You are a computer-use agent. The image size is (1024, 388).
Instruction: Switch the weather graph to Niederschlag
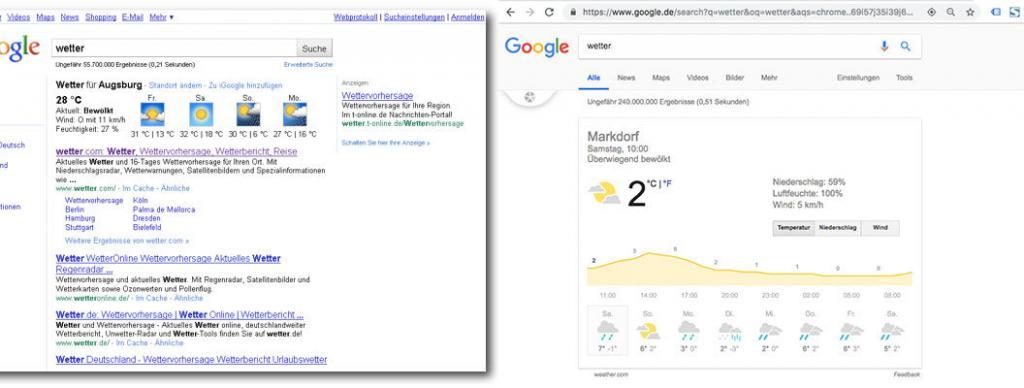pyautogui.click(x=838, y=228)
